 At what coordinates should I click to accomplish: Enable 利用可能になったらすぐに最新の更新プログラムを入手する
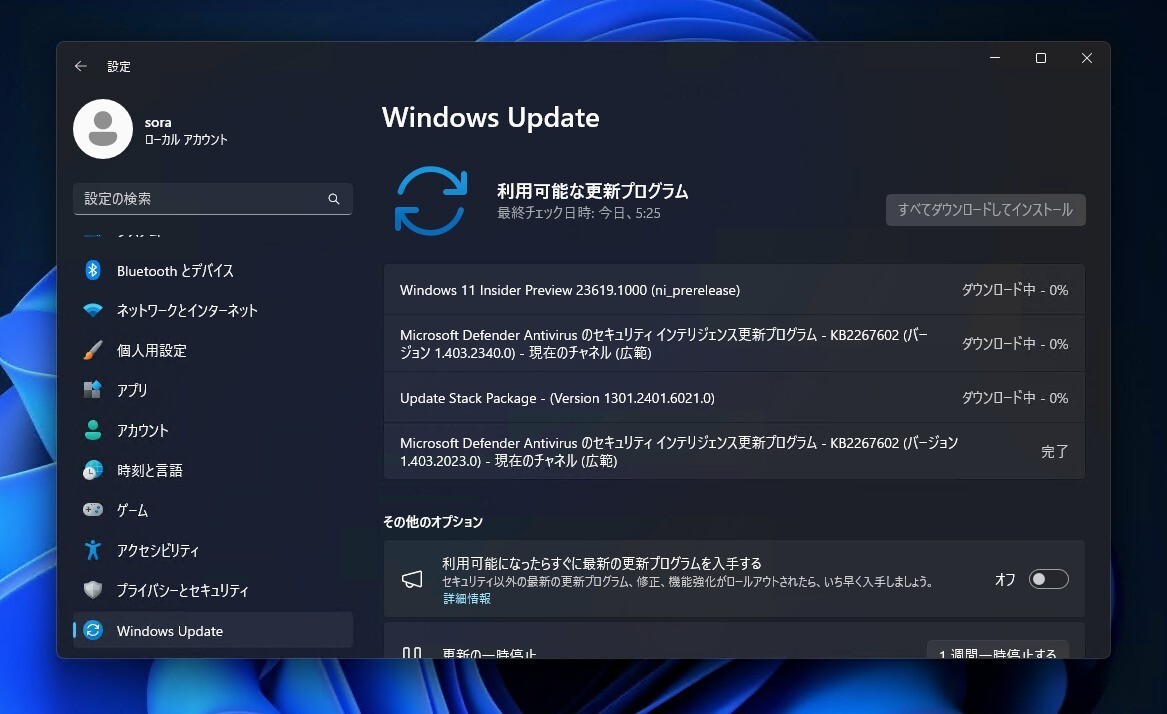pyautogui.click(x=1047, y=579)
